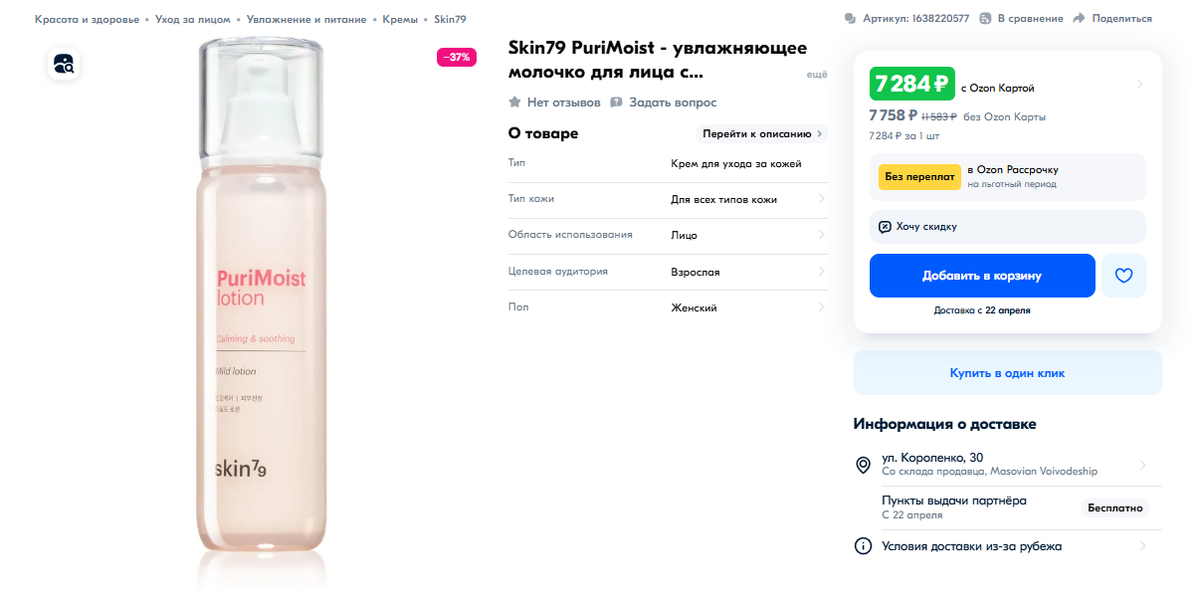
Task: Add product to favorites with heart icon
Action: [x=1124, y=275]
